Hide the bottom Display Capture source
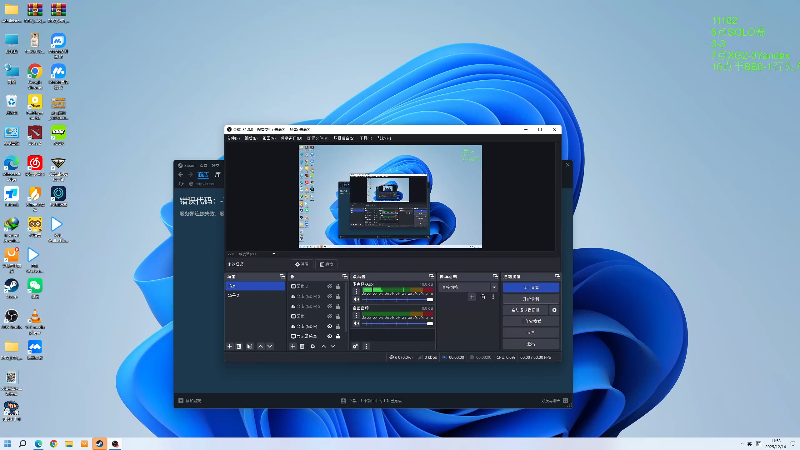Screen dimensions: 800x450 pyautogui.click(x=329, y=336)
